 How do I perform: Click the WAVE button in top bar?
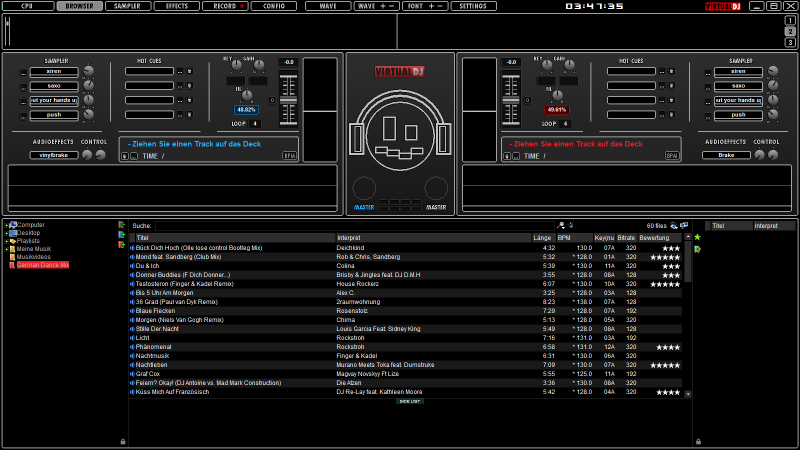coord(328,6)
